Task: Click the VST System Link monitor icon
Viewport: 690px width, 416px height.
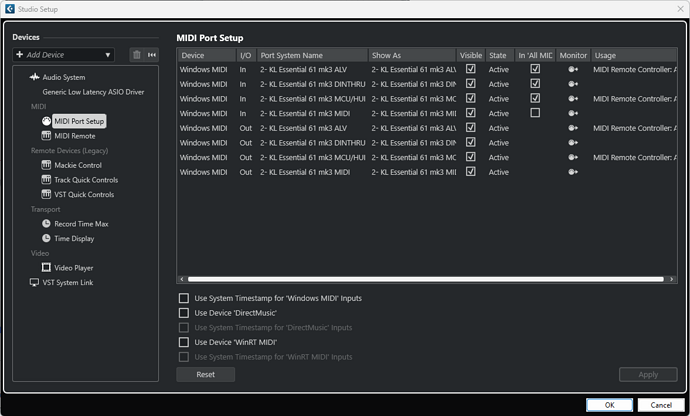Action: tap(34, 282)
